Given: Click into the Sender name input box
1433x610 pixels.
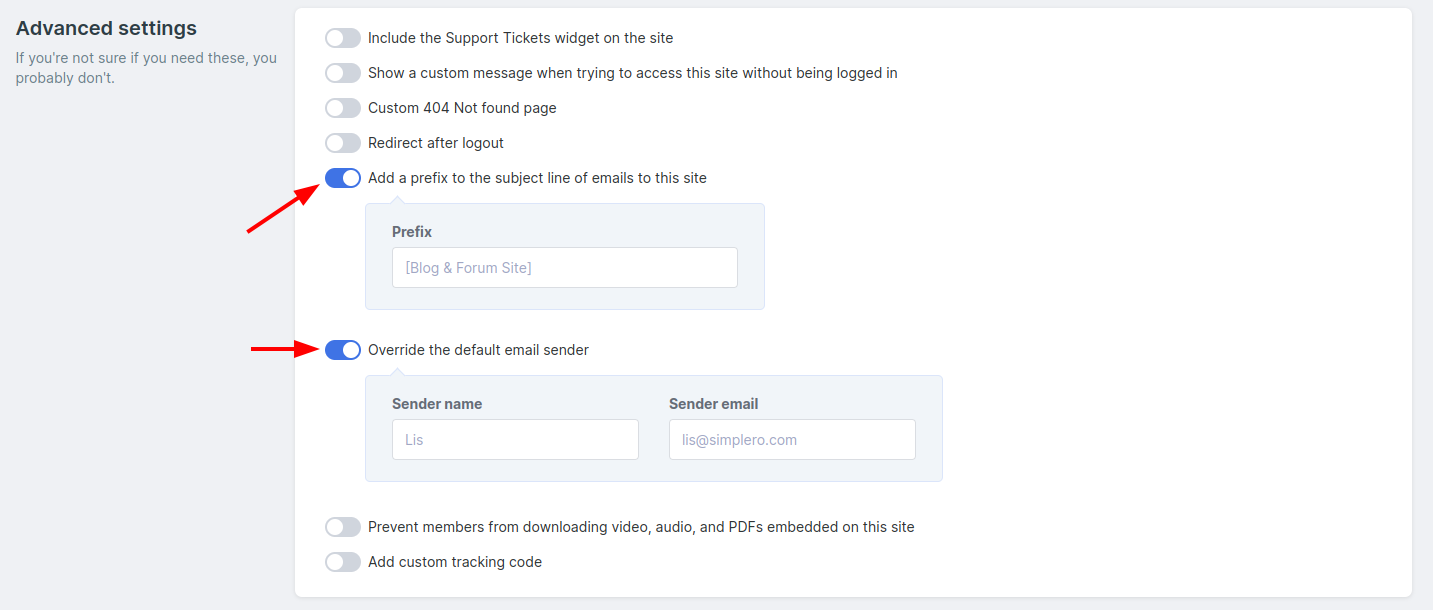Looking at the screenshot, I should [515, 440].
